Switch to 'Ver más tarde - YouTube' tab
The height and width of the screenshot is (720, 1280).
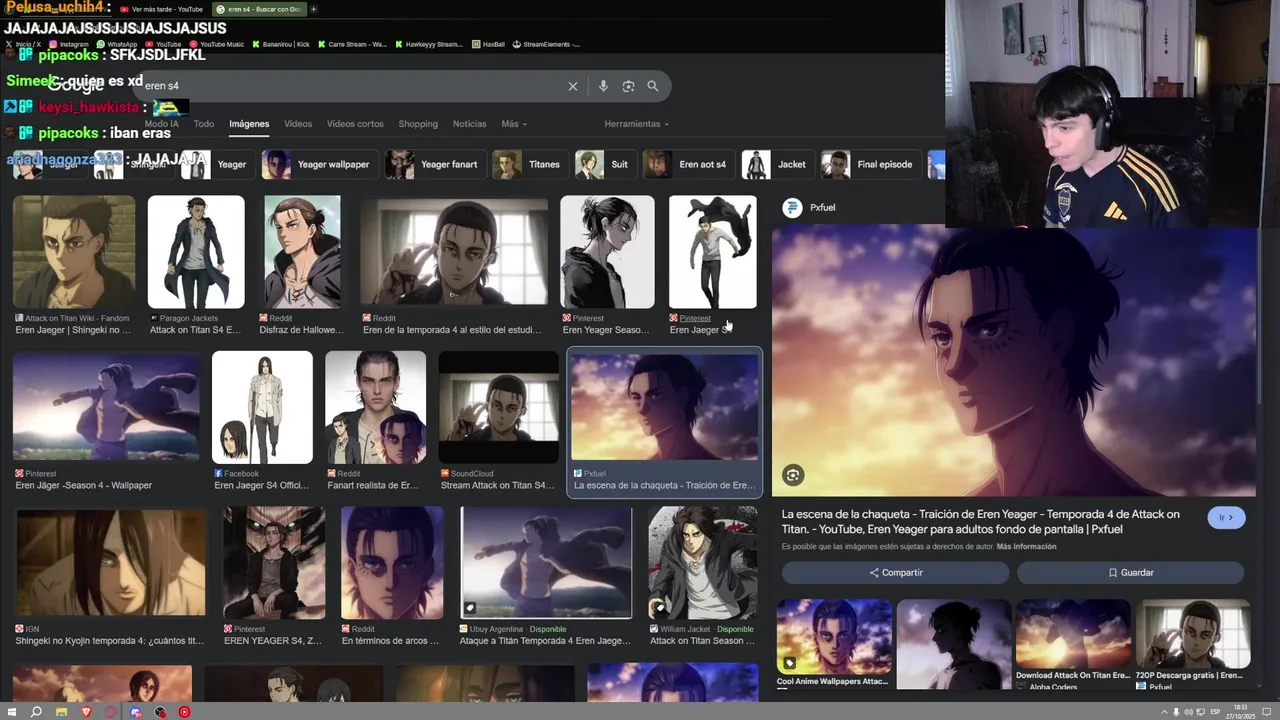click(x=160, y=9)
